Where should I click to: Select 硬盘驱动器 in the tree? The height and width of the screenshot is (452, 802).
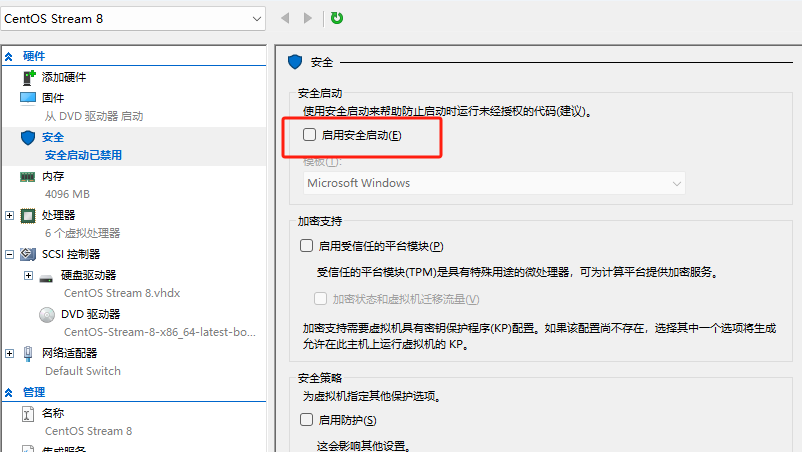88,275
